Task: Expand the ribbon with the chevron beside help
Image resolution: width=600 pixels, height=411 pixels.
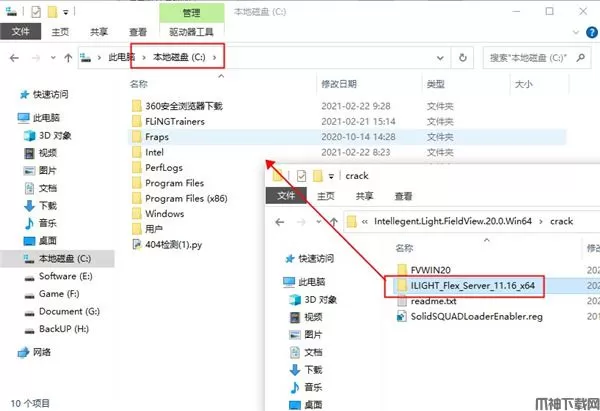Action: [x=576, y=33]
